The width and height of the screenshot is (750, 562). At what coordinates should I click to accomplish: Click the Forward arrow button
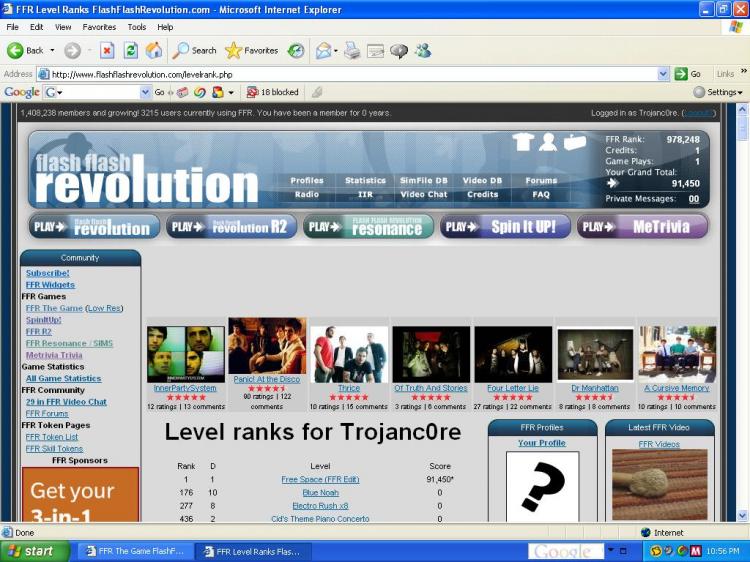(x=72, y=50)
